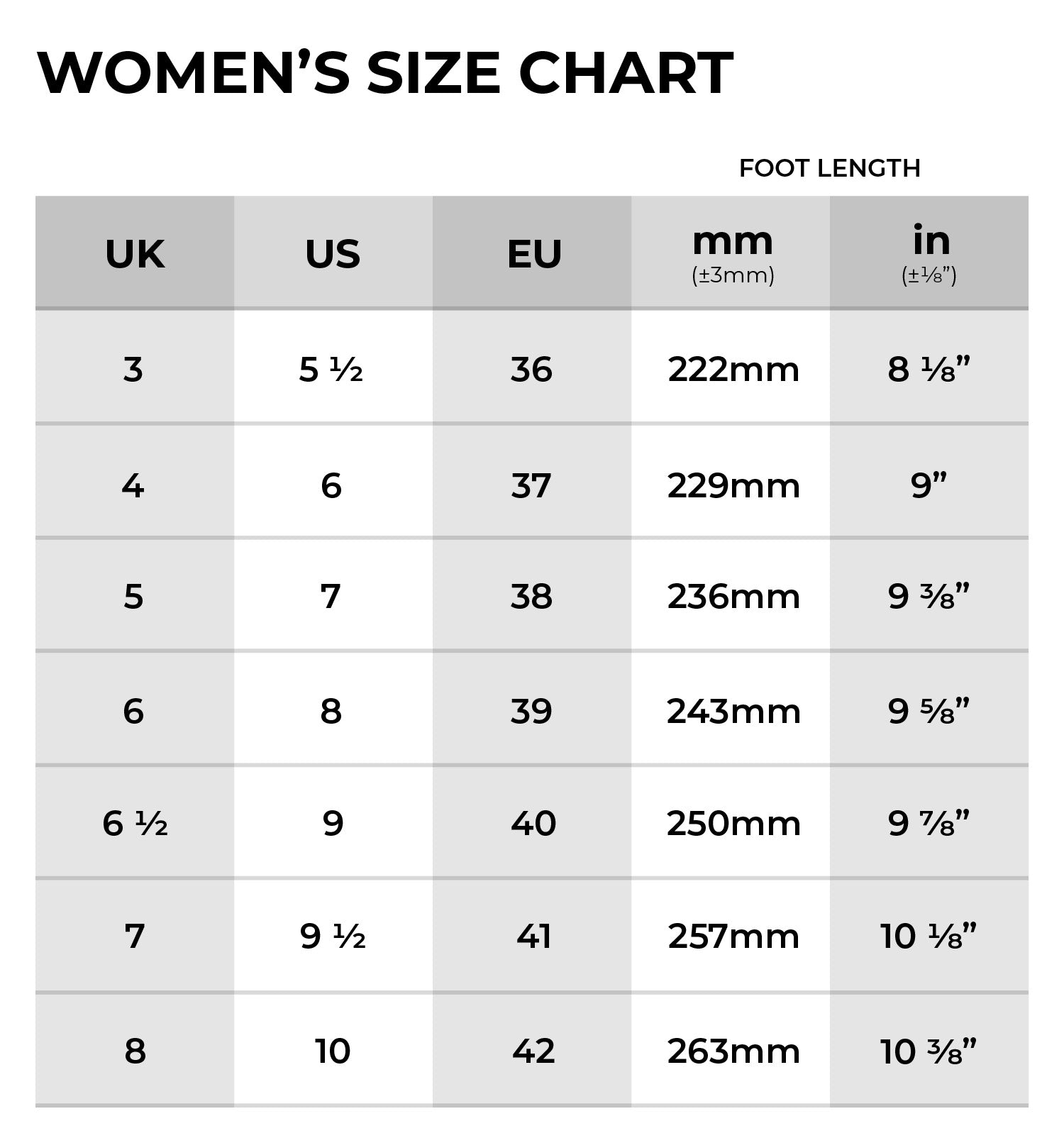Click the EU column header
The width and height of the screenshot is (1064, 1143).
[x=533, y=254]
